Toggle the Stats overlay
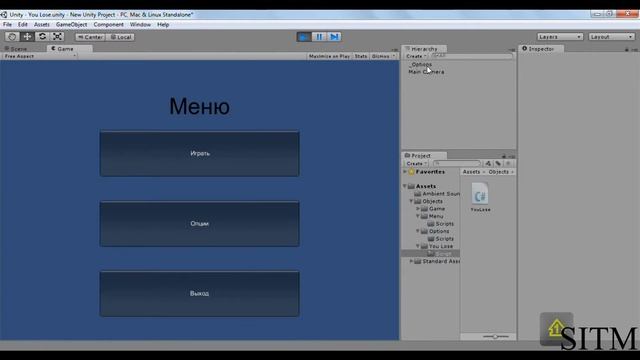This screenshot has width=640, height=360. tap(361, 56)
